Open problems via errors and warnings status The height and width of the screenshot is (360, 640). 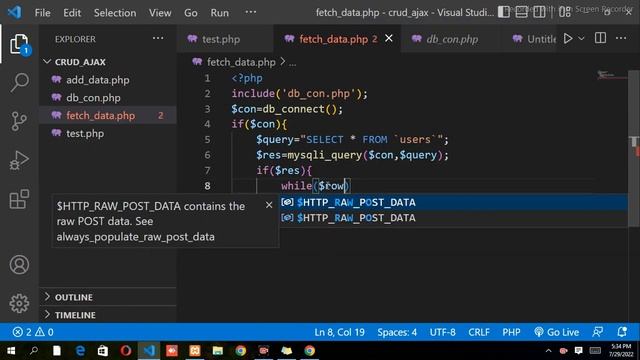33,332
